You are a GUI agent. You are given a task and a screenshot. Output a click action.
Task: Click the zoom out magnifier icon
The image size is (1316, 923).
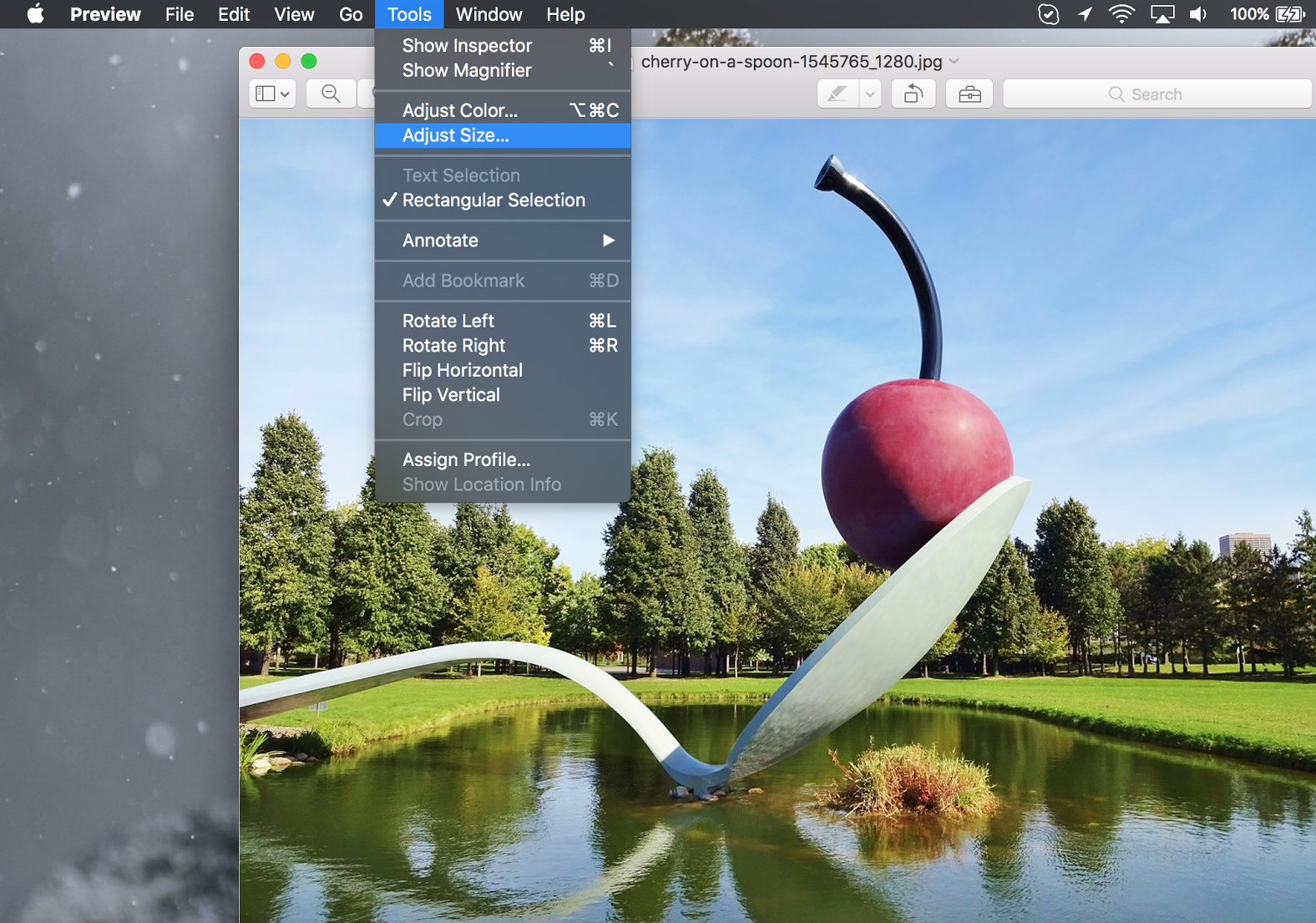[331, 94]
